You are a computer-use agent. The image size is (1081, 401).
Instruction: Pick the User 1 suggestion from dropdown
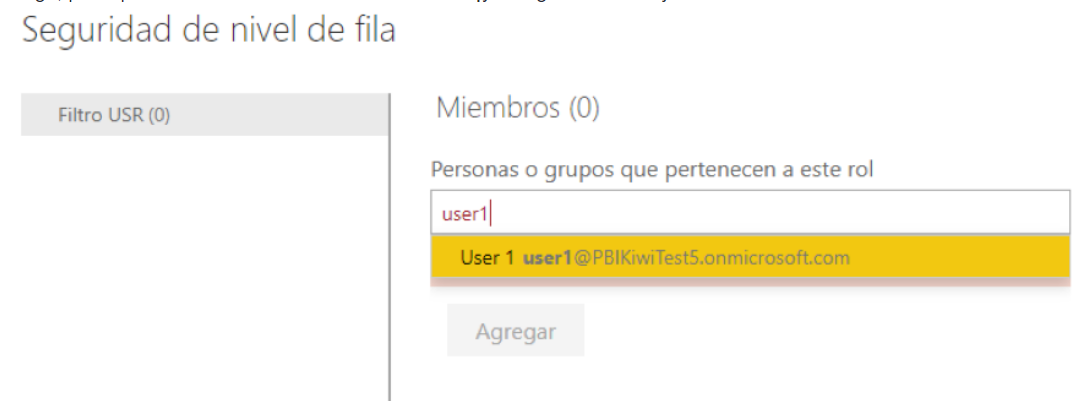click(x=750, y=258)
